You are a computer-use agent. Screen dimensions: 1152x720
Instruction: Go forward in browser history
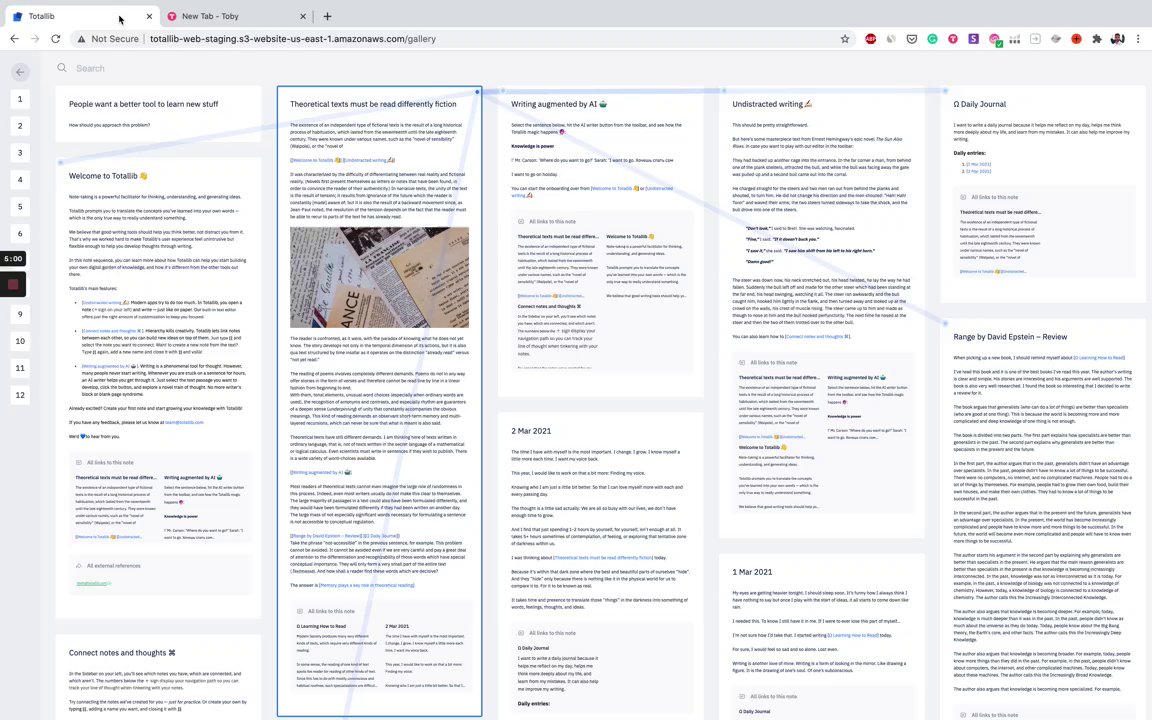pos(35,39)
